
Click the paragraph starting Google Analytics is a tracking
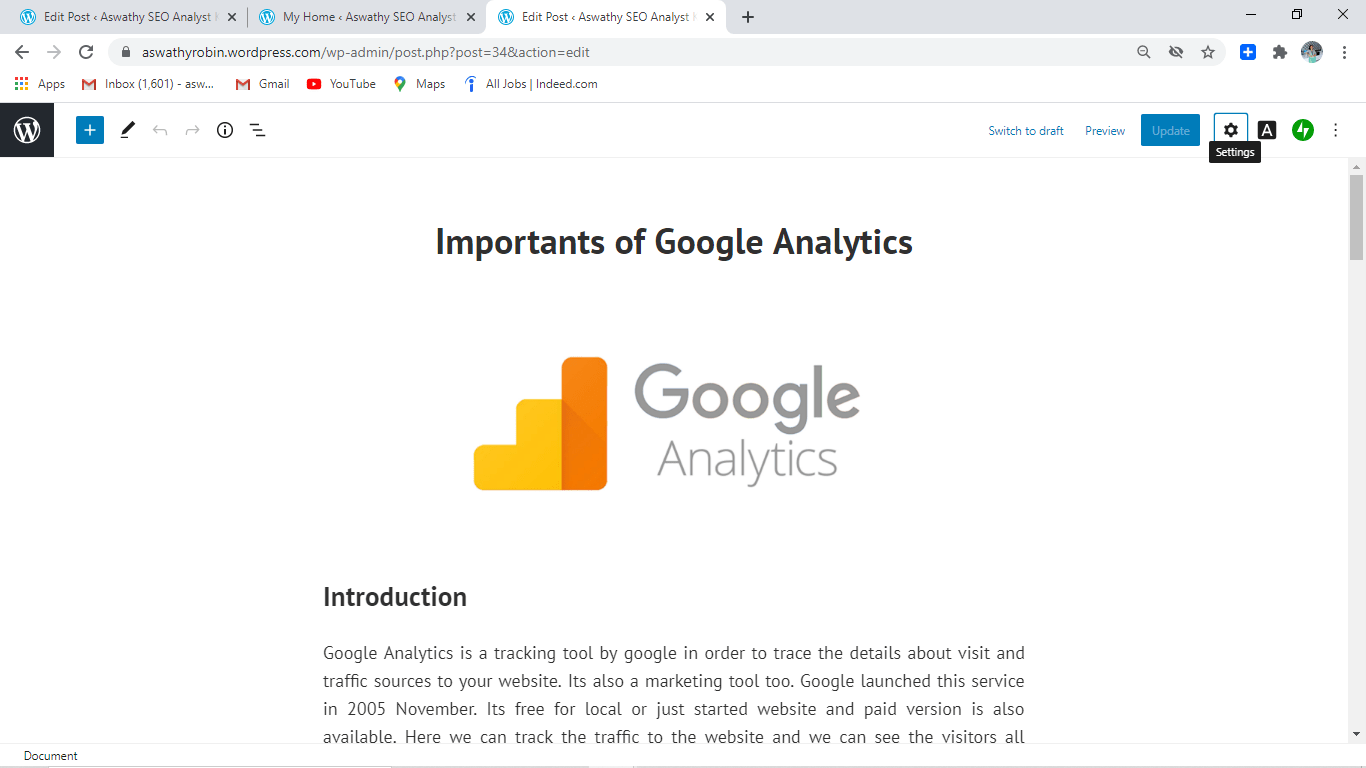[x=674, y=695]
